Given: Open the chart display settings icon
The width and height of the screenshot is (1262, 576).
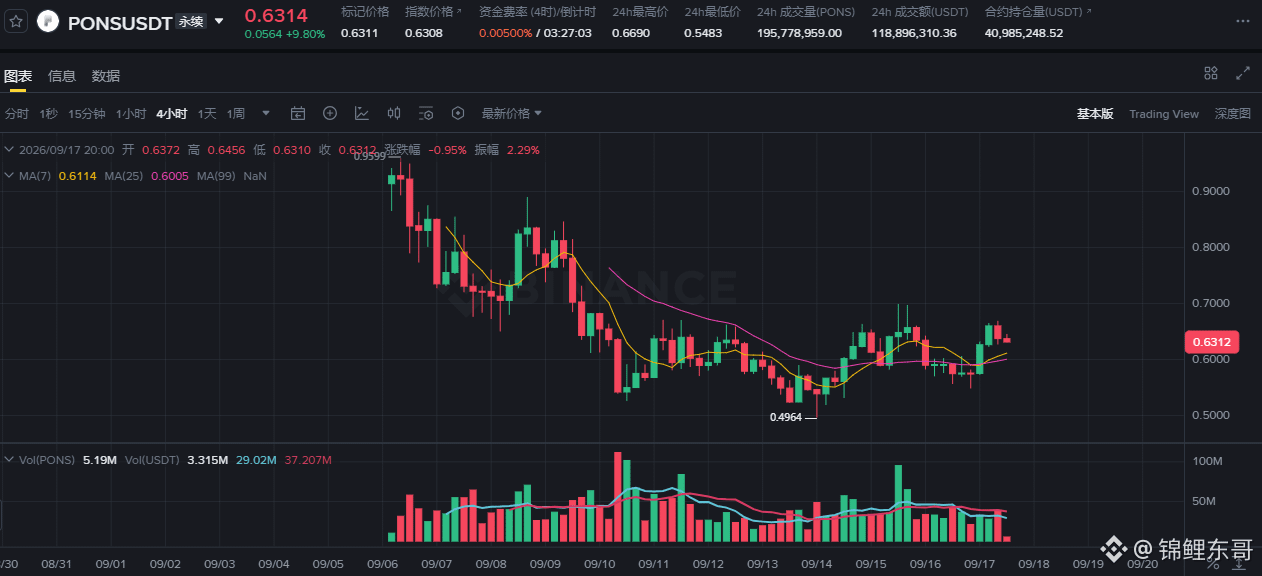Looking at the screenshot, I should tap(426, 113).
